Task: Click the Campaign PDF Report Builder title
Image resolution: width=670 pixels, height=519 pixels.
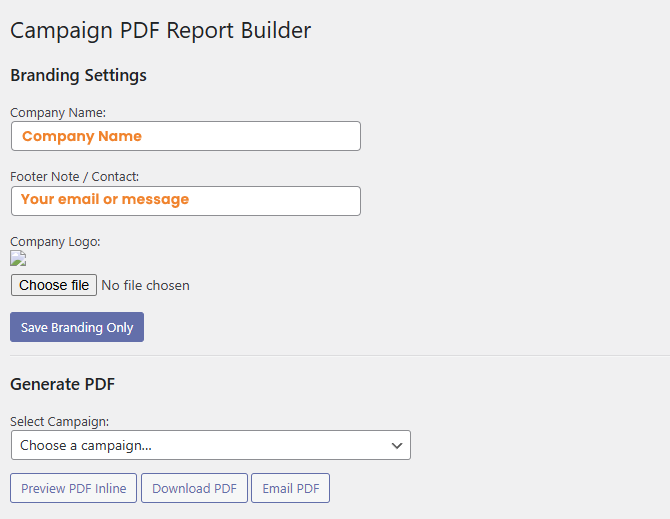Action: 160,30
